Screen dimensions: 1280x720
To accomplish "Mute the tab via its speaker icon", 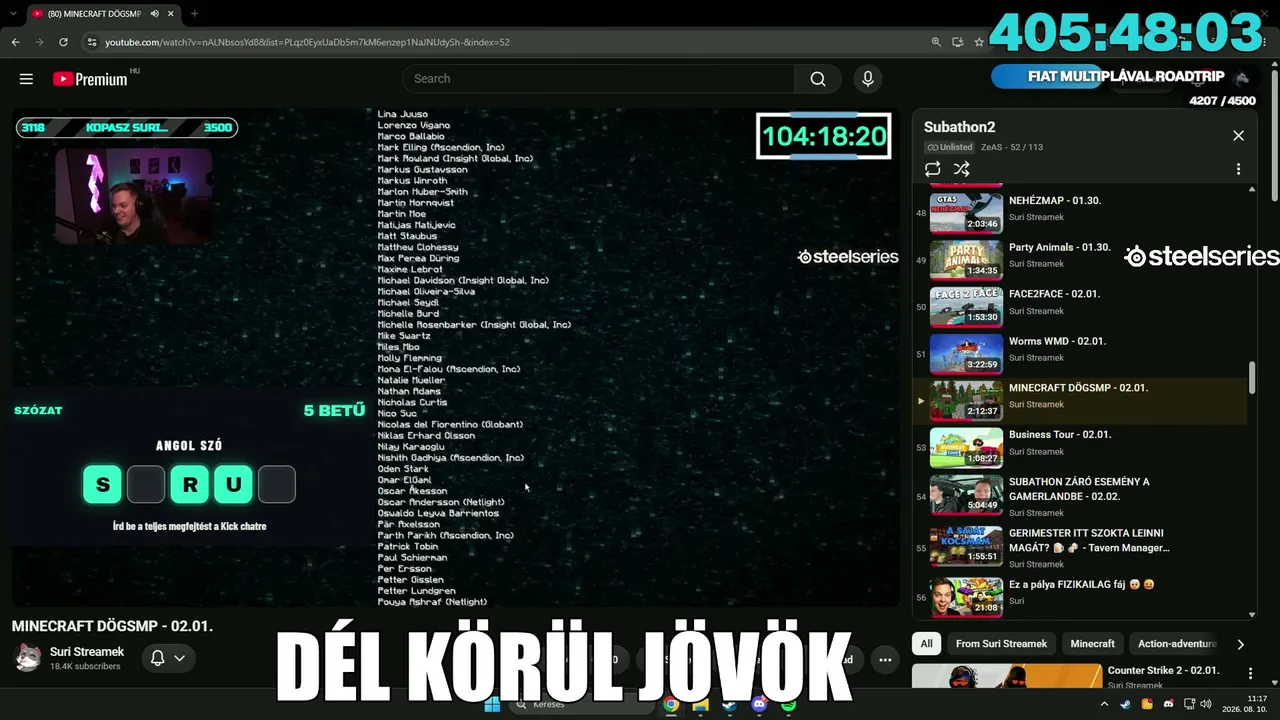I will (154, 14).
